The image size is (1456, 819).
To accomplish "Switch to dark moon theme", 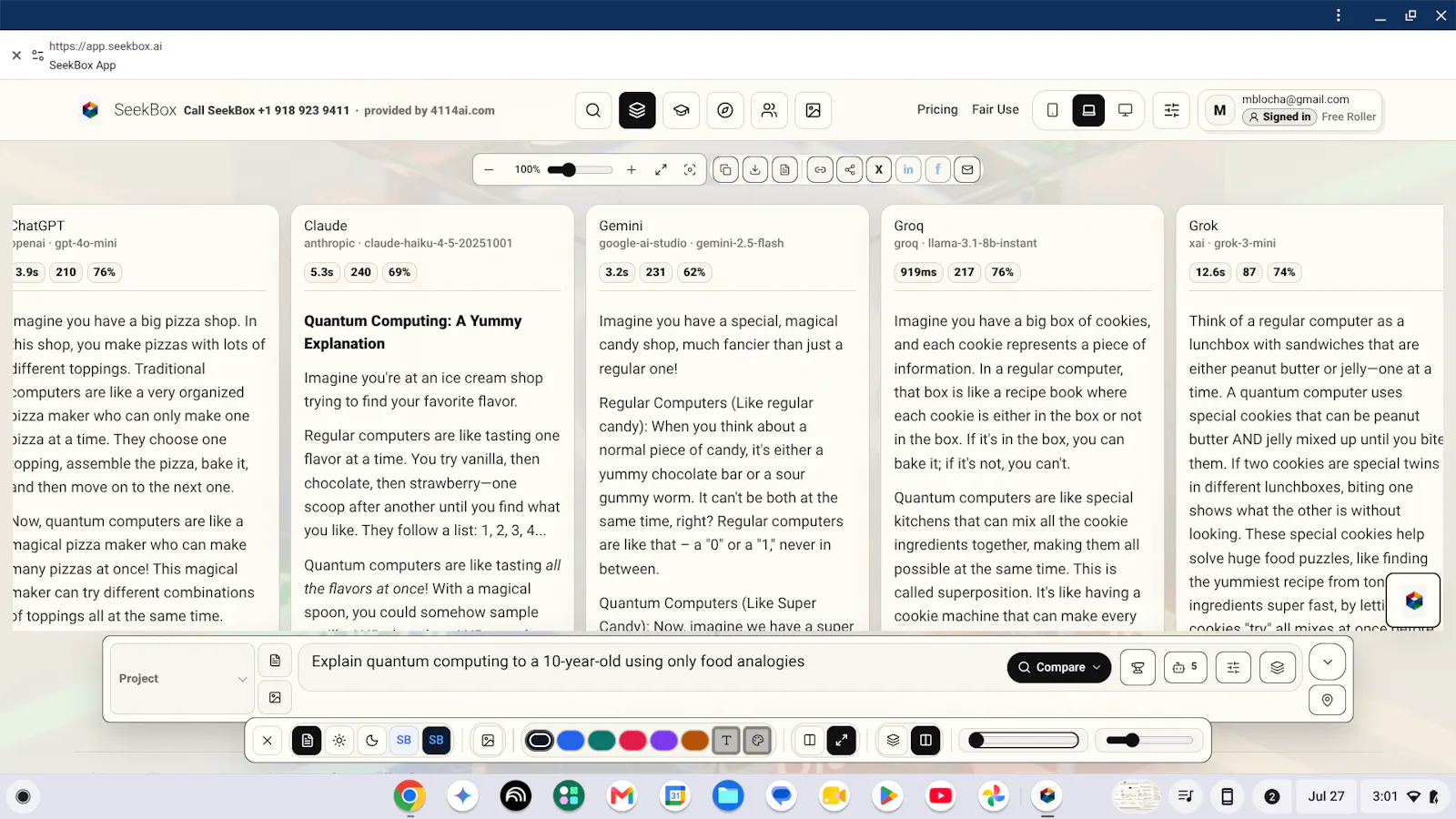I will tap(372, 741).
